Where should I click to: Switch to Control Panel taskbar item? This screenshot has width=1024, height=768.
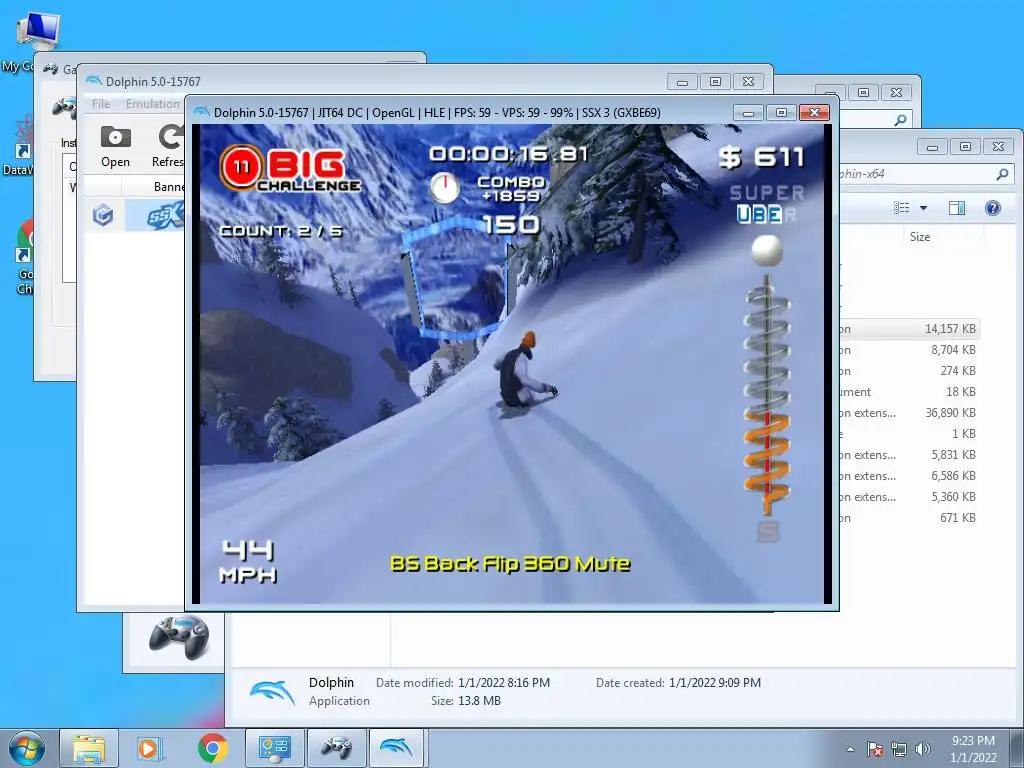click(274, 748)
